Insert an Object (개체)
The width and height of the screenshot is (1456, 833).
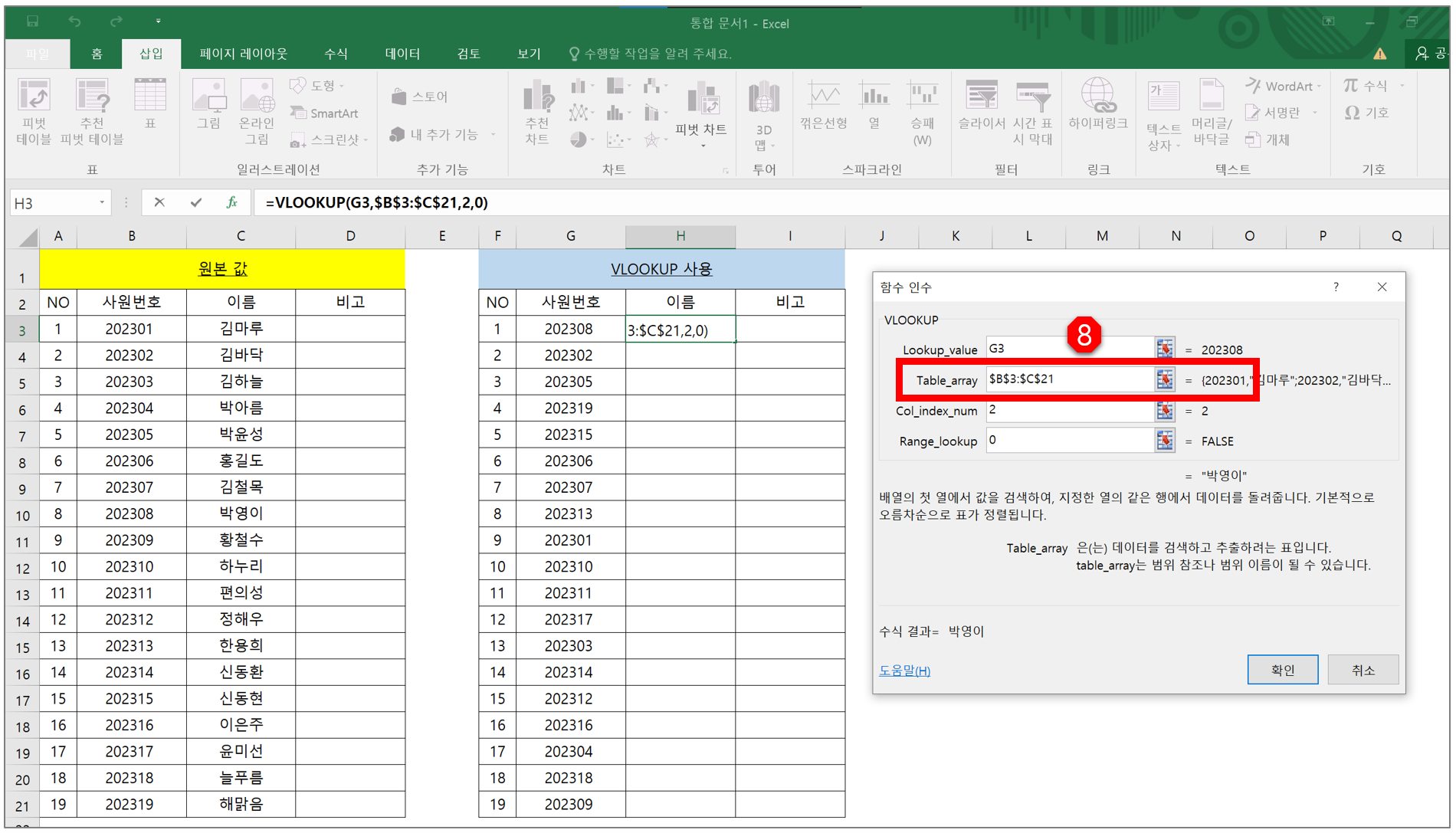tap(1268, 139)
